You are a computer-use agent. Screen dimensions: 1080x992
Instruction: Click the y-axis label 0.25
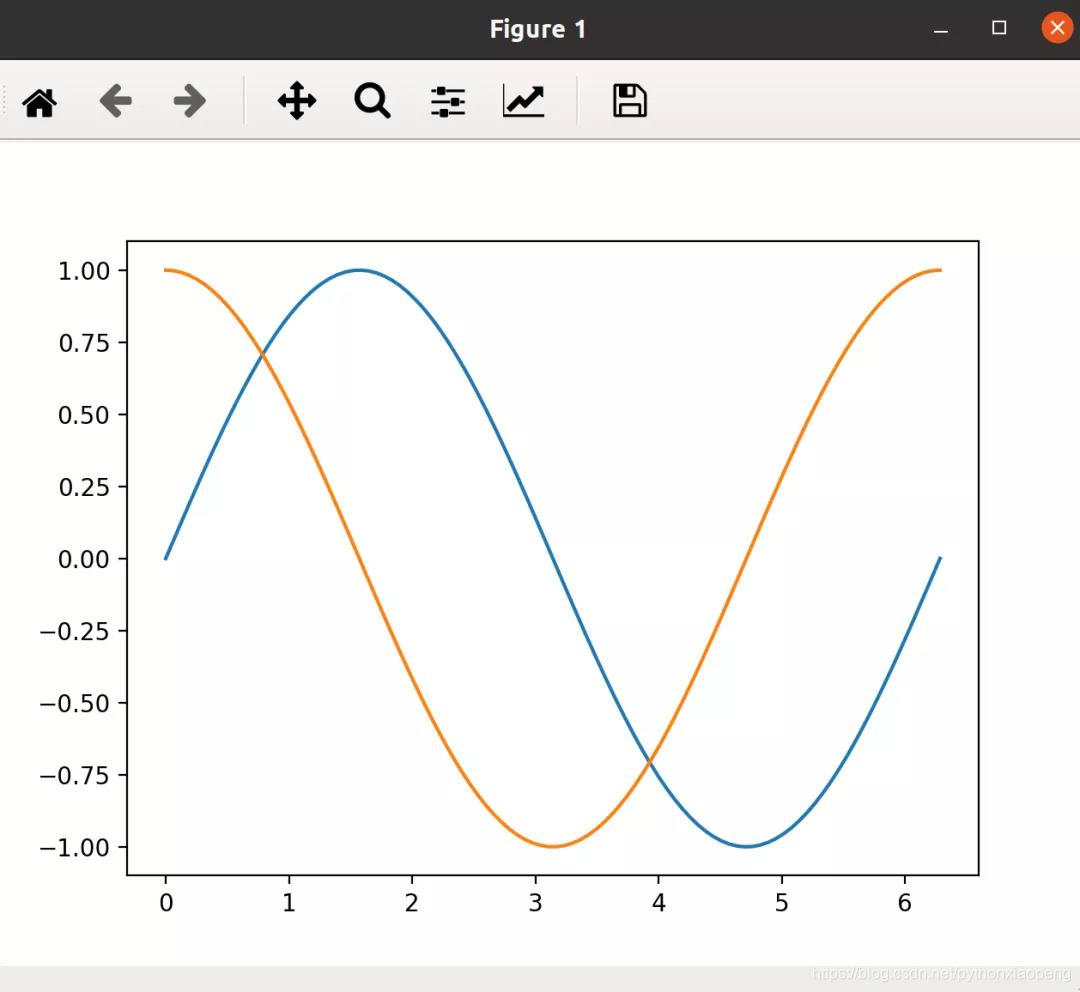point(84,487)
